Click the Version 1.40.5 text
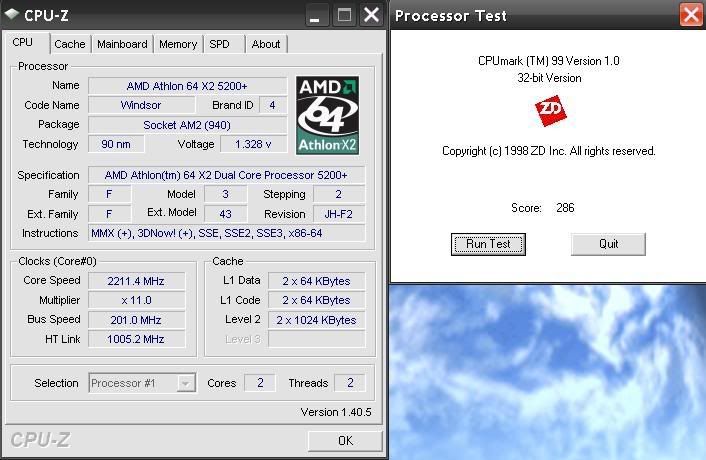This screenshot has width=706, height=460. [x=336, y=412]
